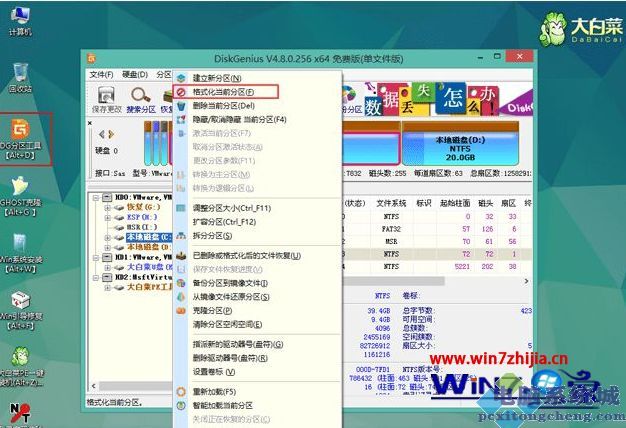Viewport: 626px width, 428px height.
Task: Go to next disk with right arrow
Action: (111, 135)
